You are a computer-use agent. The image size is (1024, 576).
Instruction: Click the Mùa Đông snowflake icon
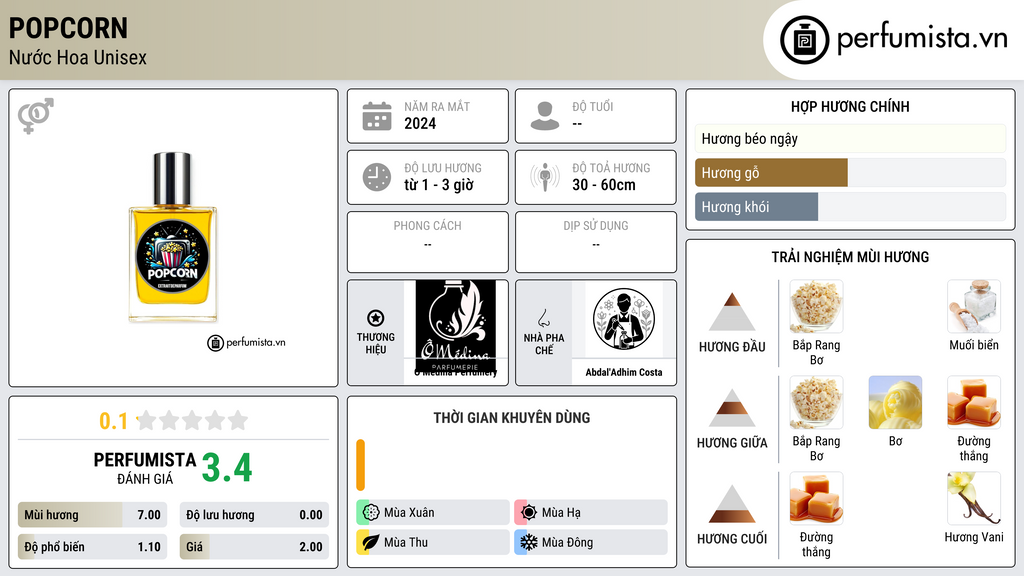(x=529, y=542)
